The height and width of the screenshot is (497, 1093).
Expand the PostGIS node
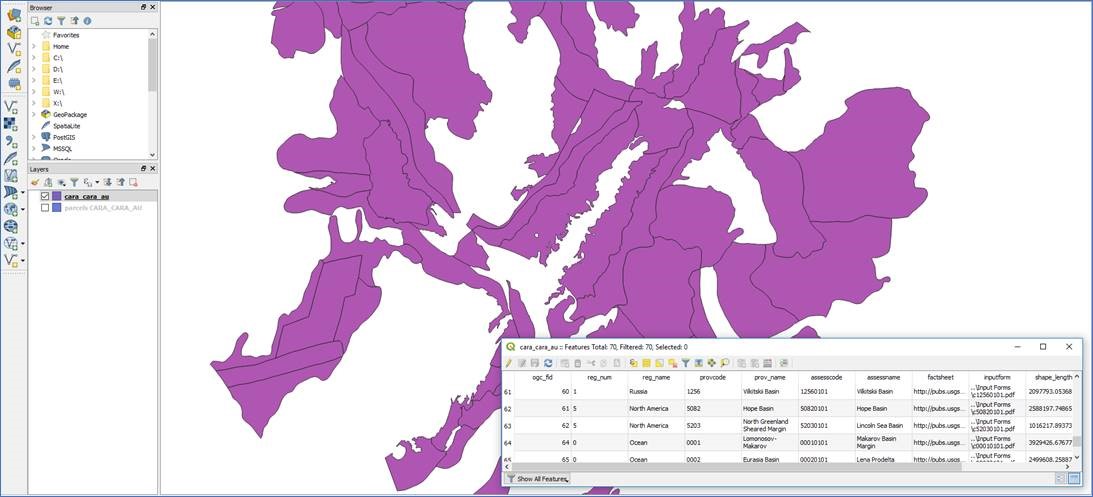33,137
